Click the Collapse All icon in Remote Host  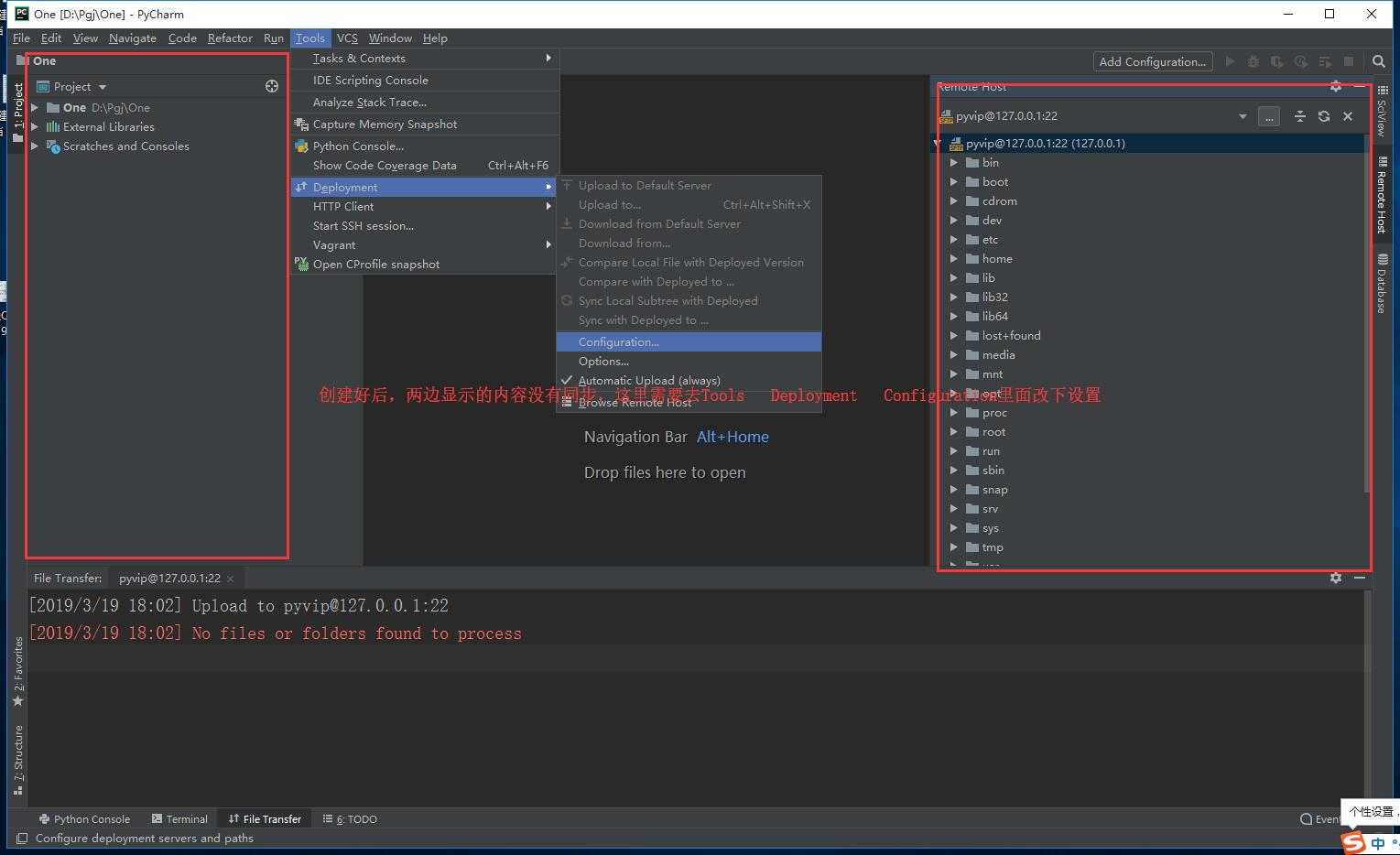(1299, 116)
